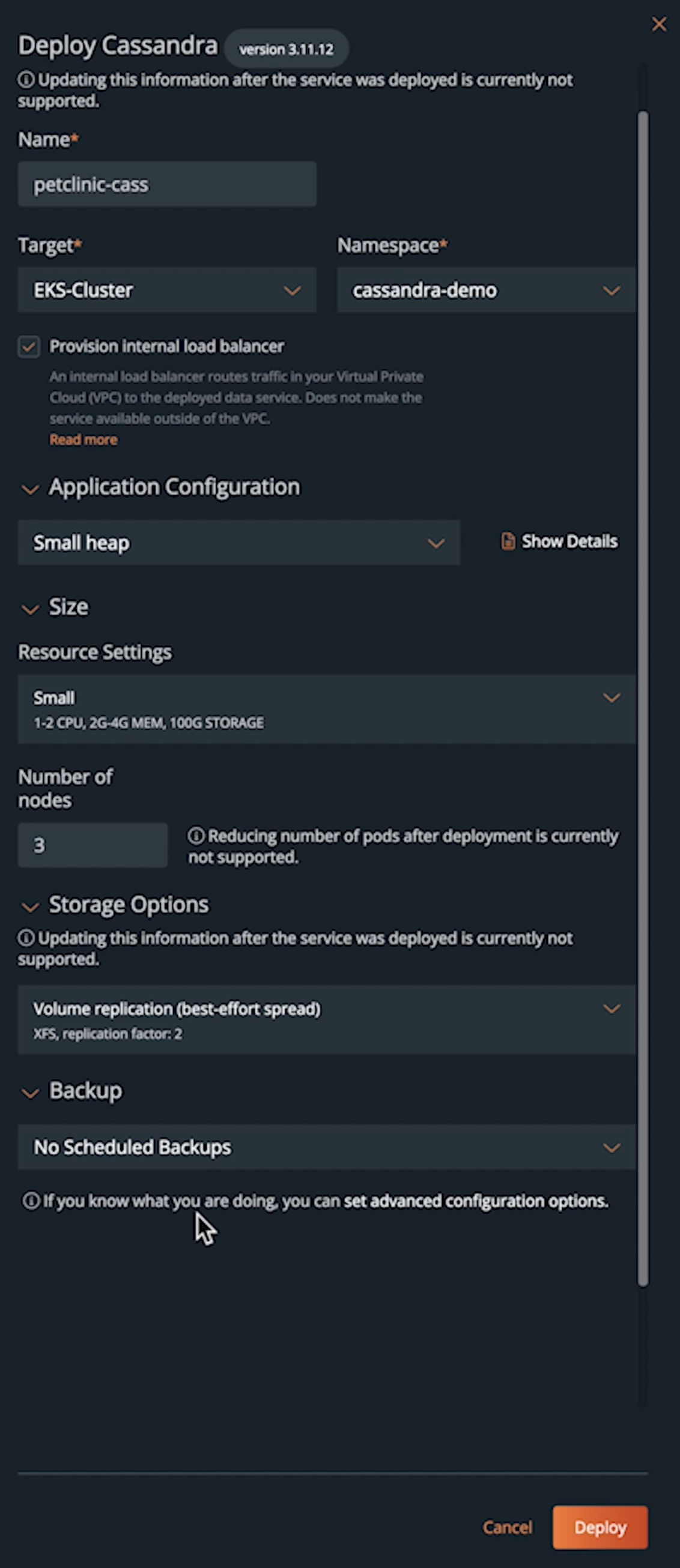Collapse the Size section chevron
Screen dimensions: 680x1568
[x=30, y=609]
